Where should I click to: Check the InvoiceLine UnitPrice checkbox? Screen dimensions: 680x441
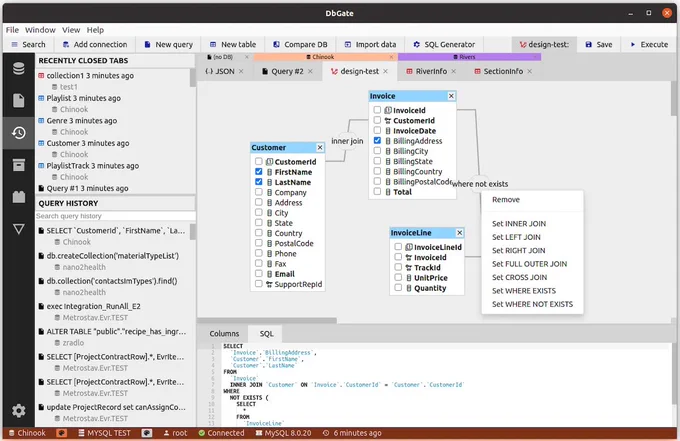(x=398, y=278)
